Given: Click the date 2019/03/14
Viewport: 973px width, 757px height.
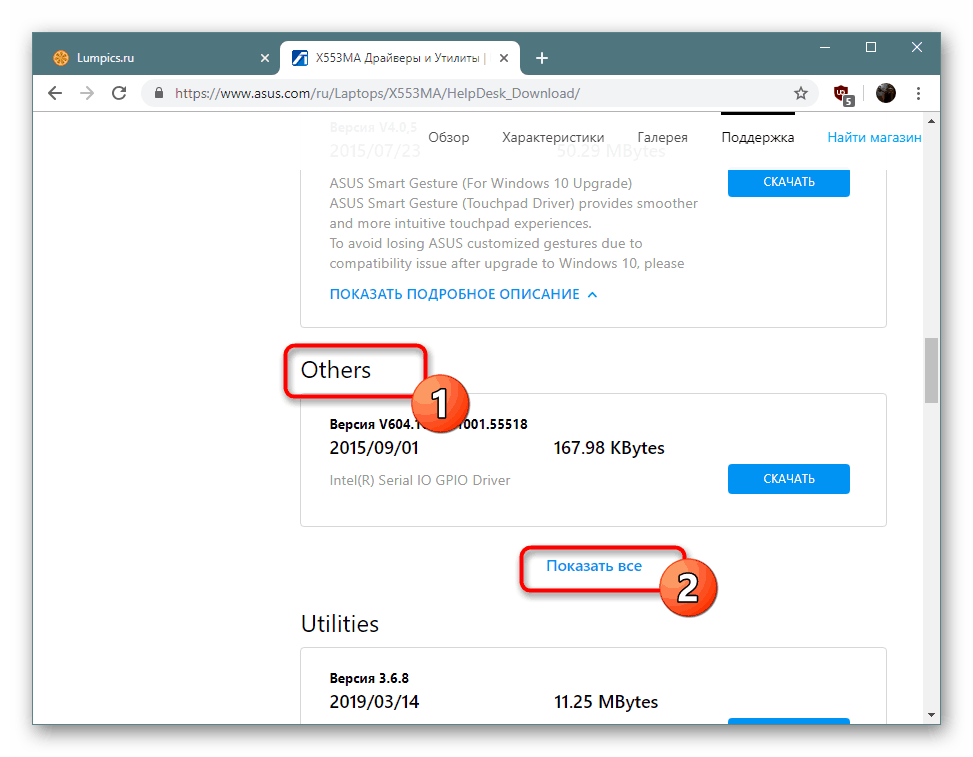Looking at the screenshot, I should 374,702.
